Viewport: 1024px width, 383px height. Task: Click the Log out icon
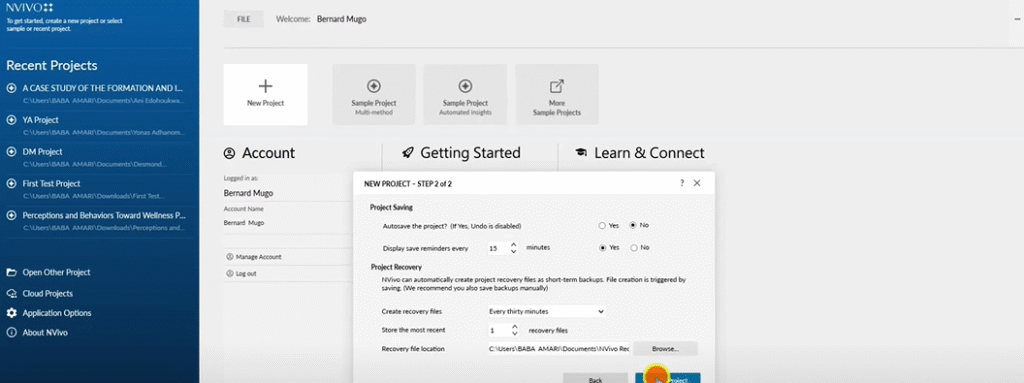[229, 273]
